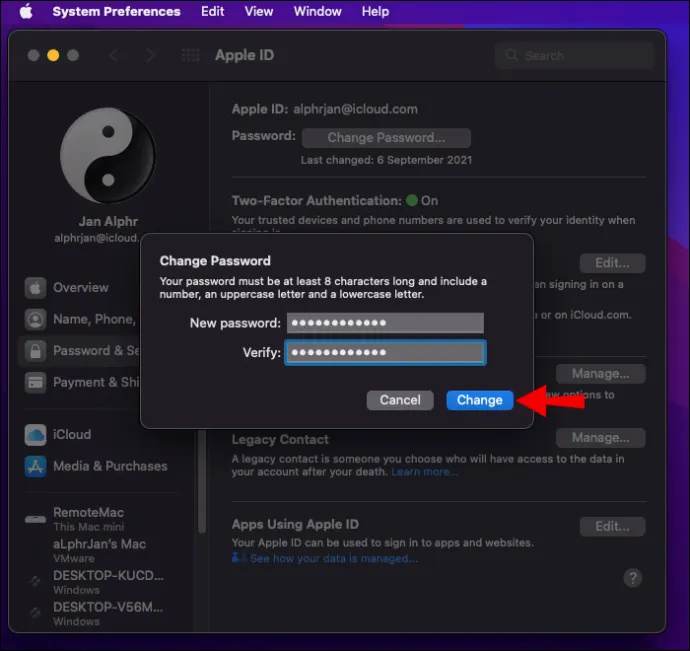Click Apps Using Apple ID heading

(x=295, y=524)
